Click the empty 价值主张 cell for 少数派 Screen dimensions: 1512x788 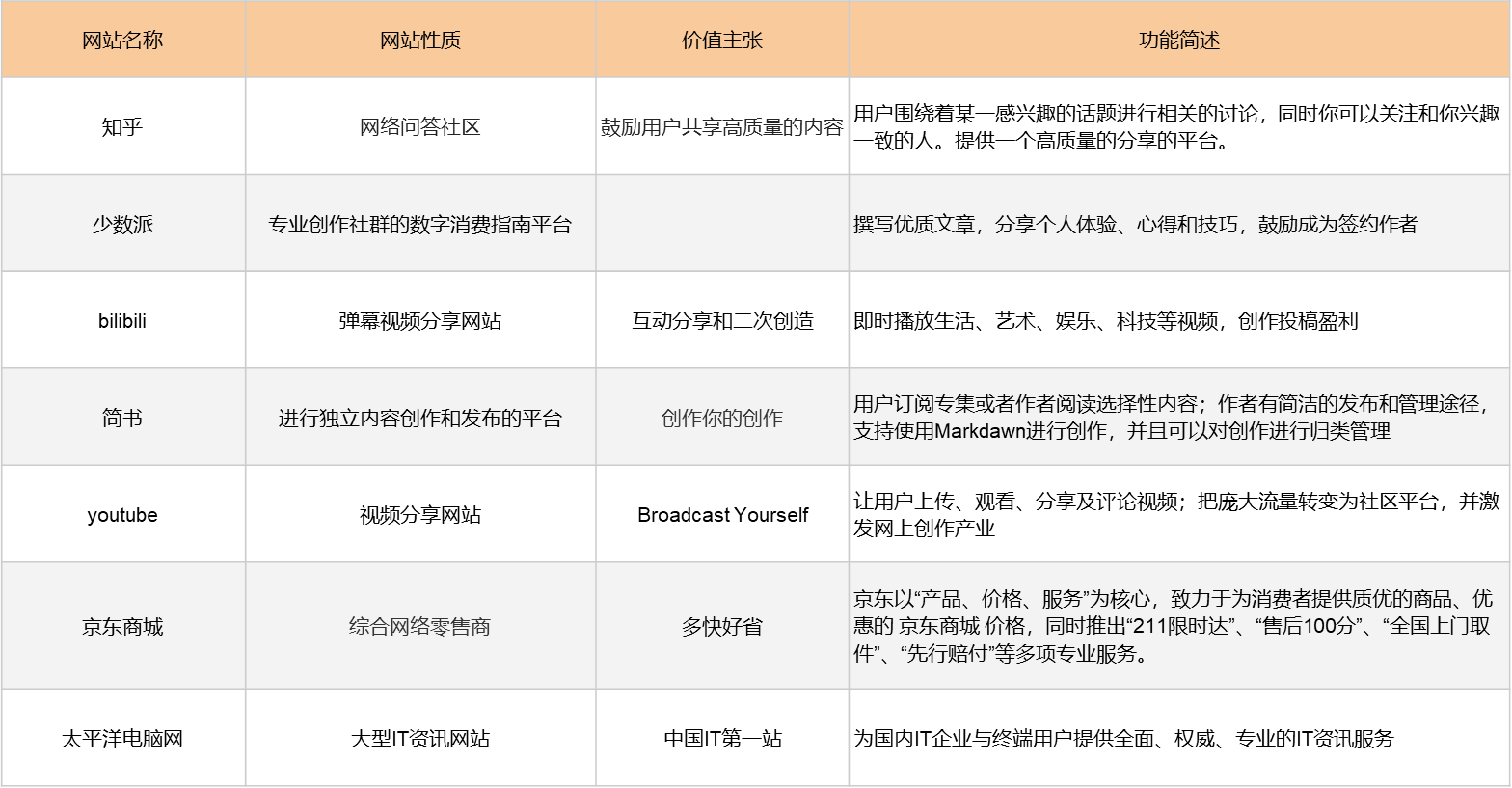pyautogui.click(x=722, y=224)
